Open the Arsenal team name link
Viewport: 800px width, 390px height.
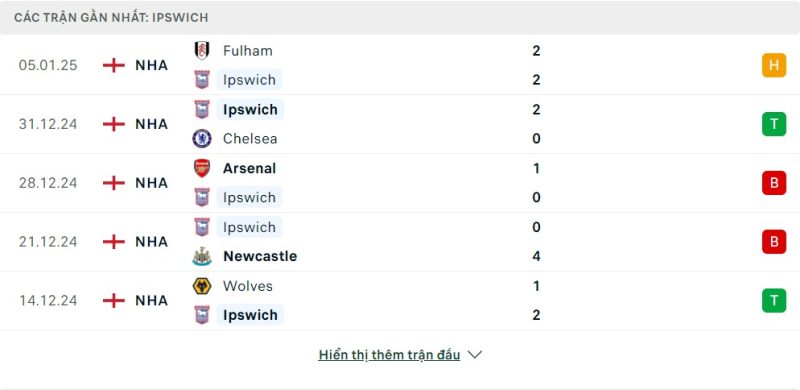(249, 168)
